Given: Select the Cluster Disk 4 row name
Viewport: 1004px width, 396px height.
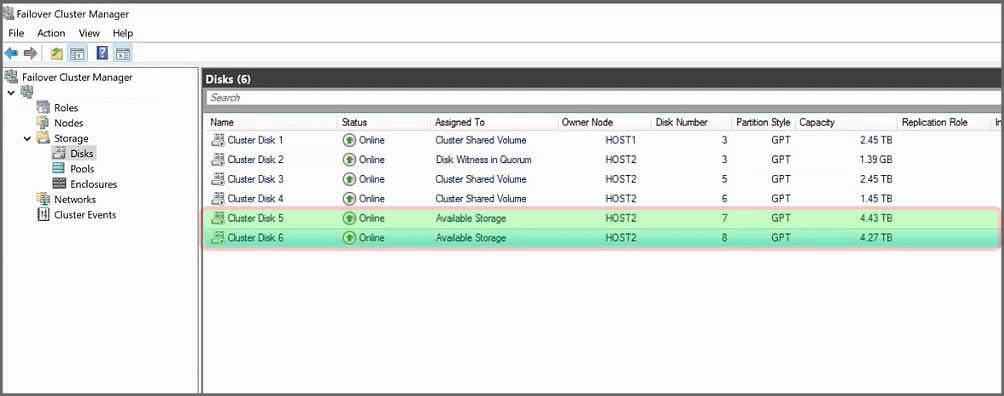Looking at the screenshot, I should coord(255,199).
